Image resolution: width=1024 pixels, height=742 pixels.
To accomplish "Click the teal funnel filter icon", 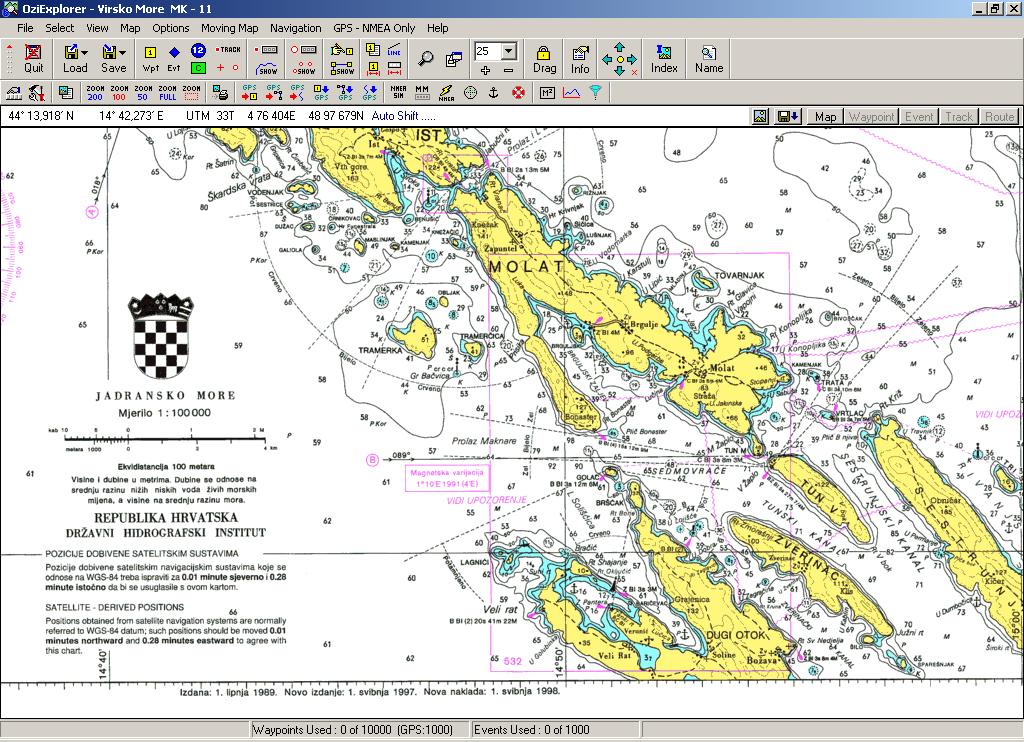I will (596, 93).
